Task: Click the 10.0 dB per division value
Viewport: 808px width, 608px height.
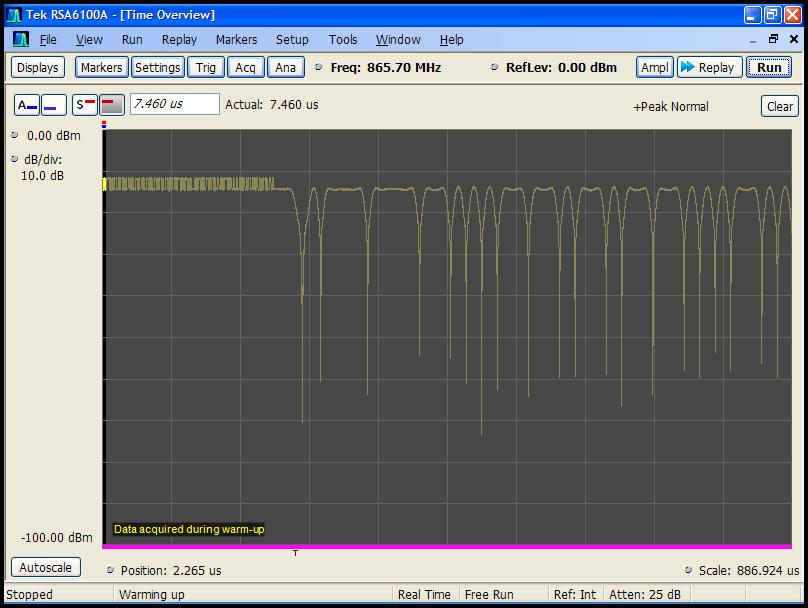Action: coord(42,176)
